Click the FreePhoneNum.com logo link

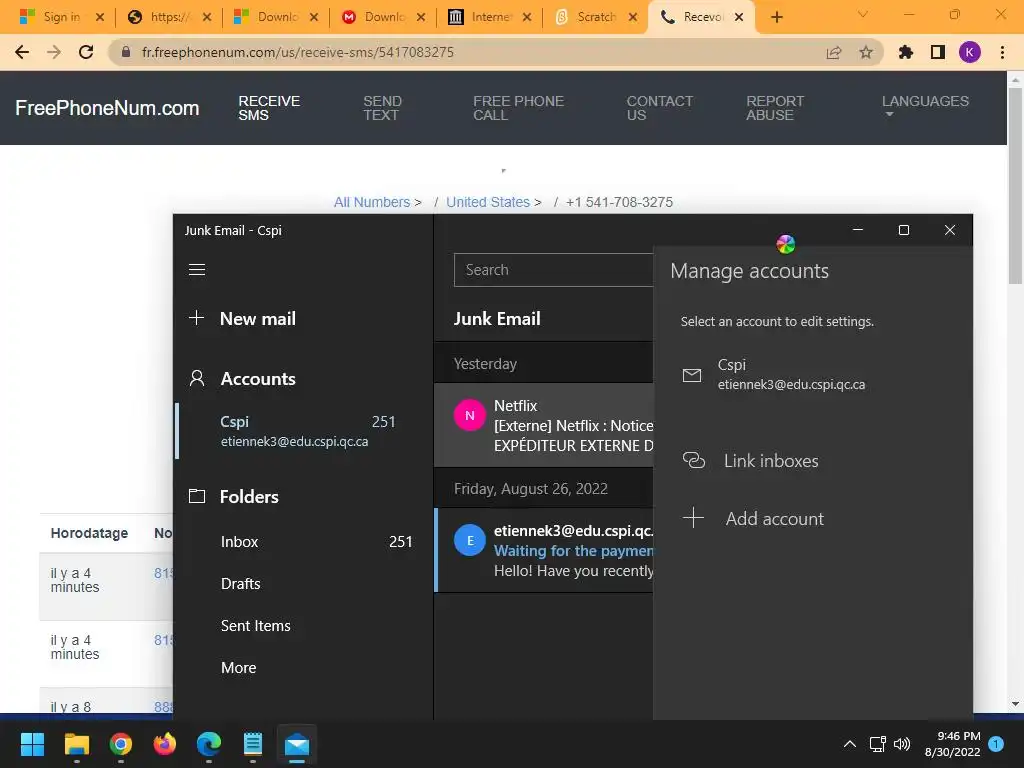coord(107,108)
